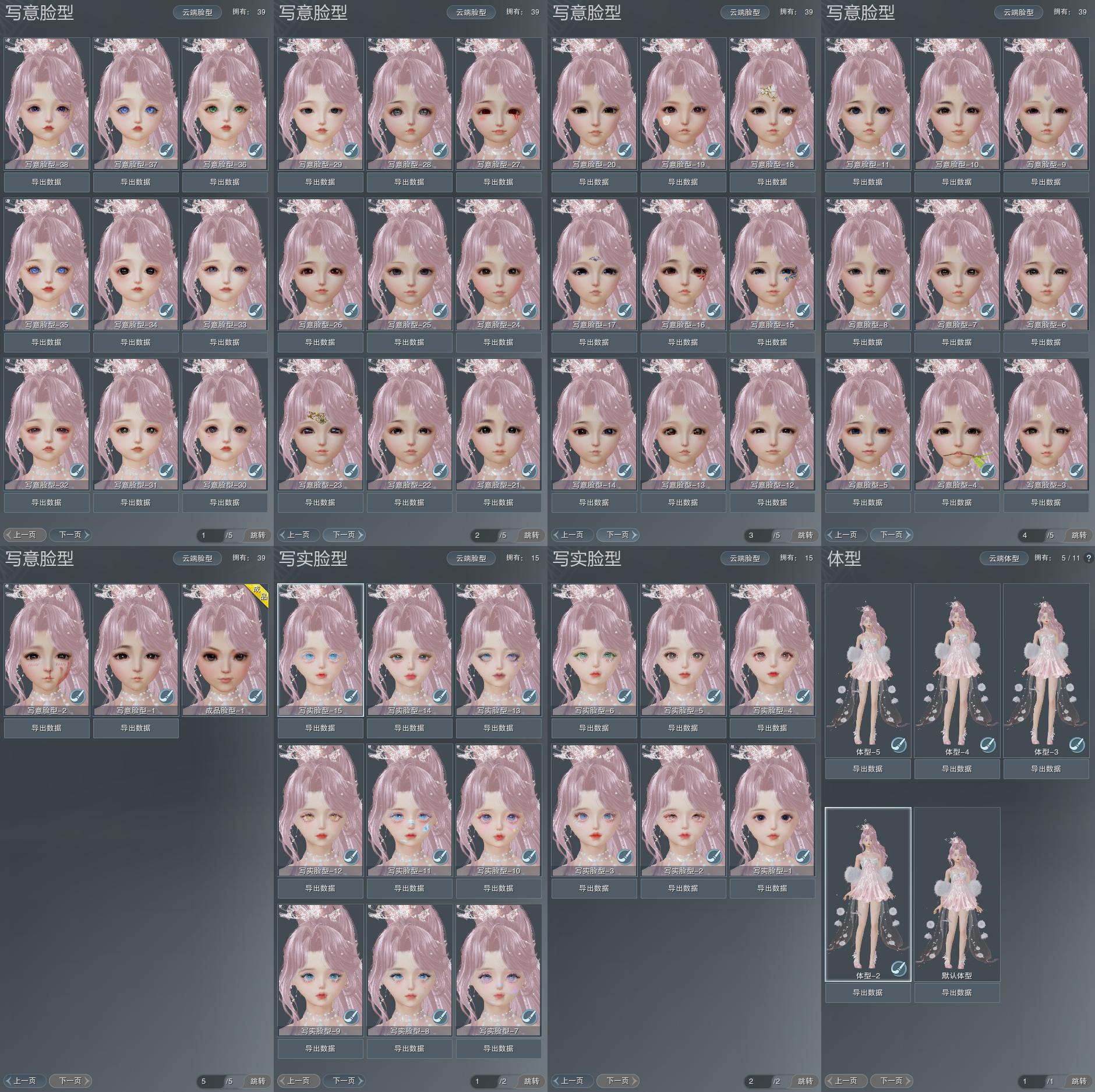
Task: Click the brush icon on 写意脸型-25 card
Action: point(440,311)
